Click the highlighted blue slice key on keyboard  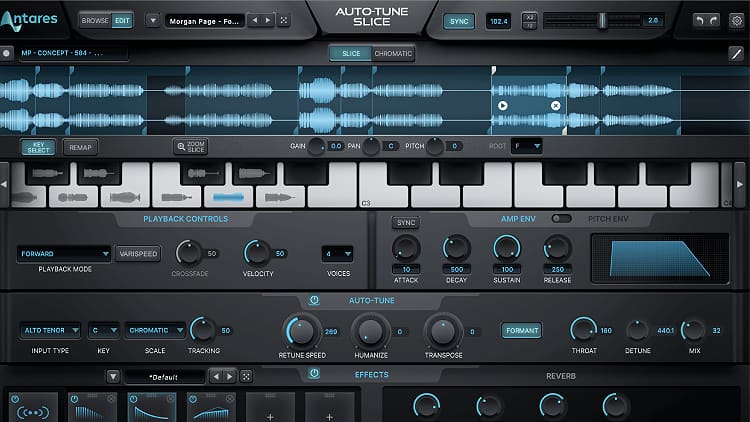click(228, 197)
